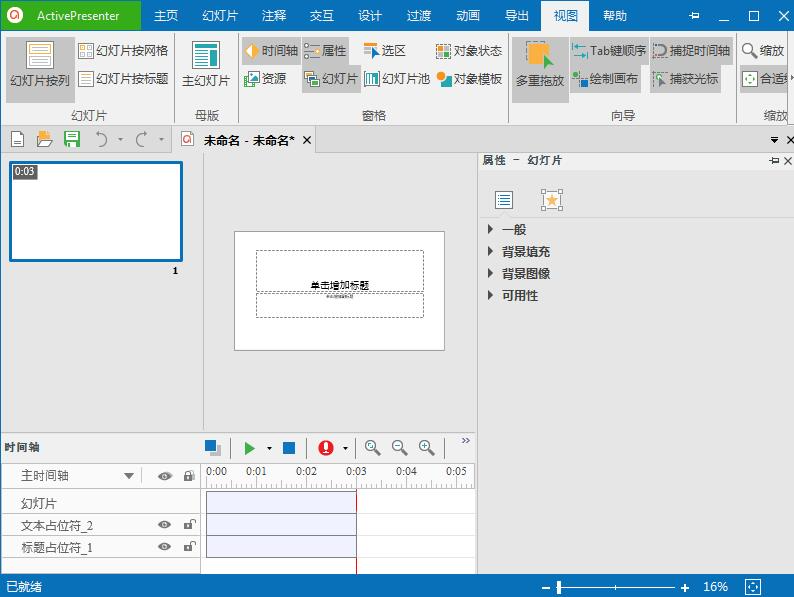Open the 幻灯片池 pane
The width and height of the screenshot is (794, 597).
point(396,78)
